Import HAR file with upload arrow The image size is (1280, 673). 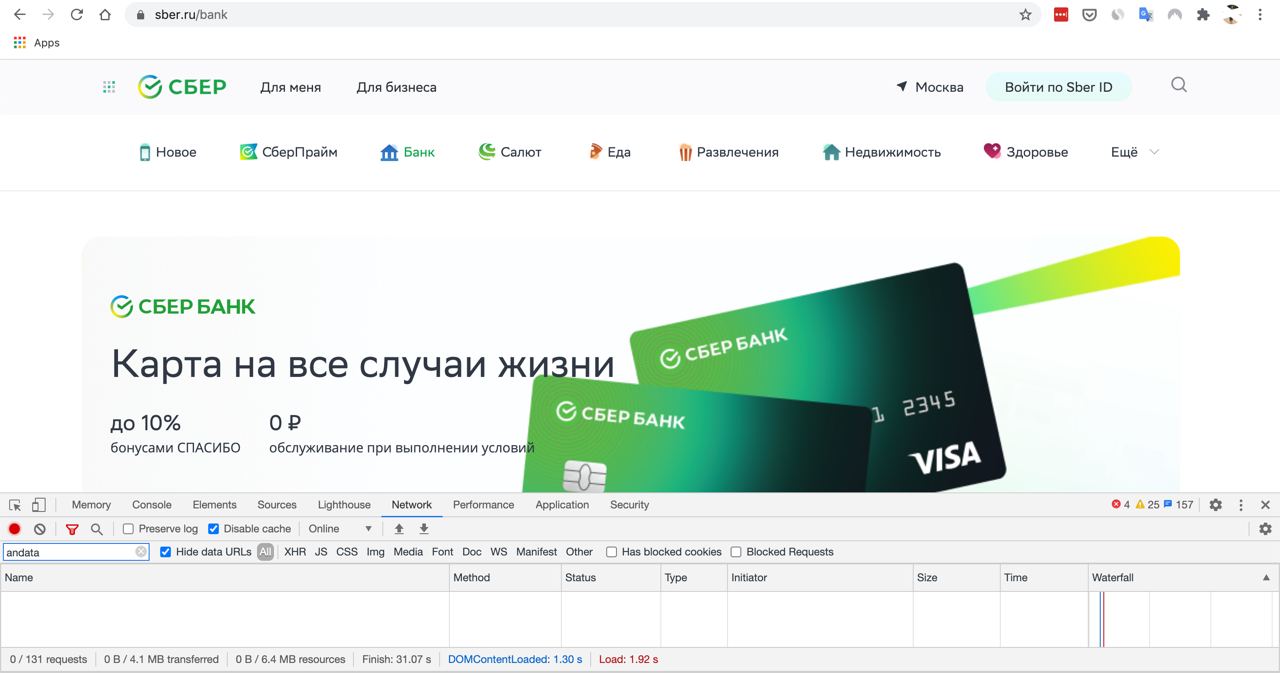click(399, 529)
